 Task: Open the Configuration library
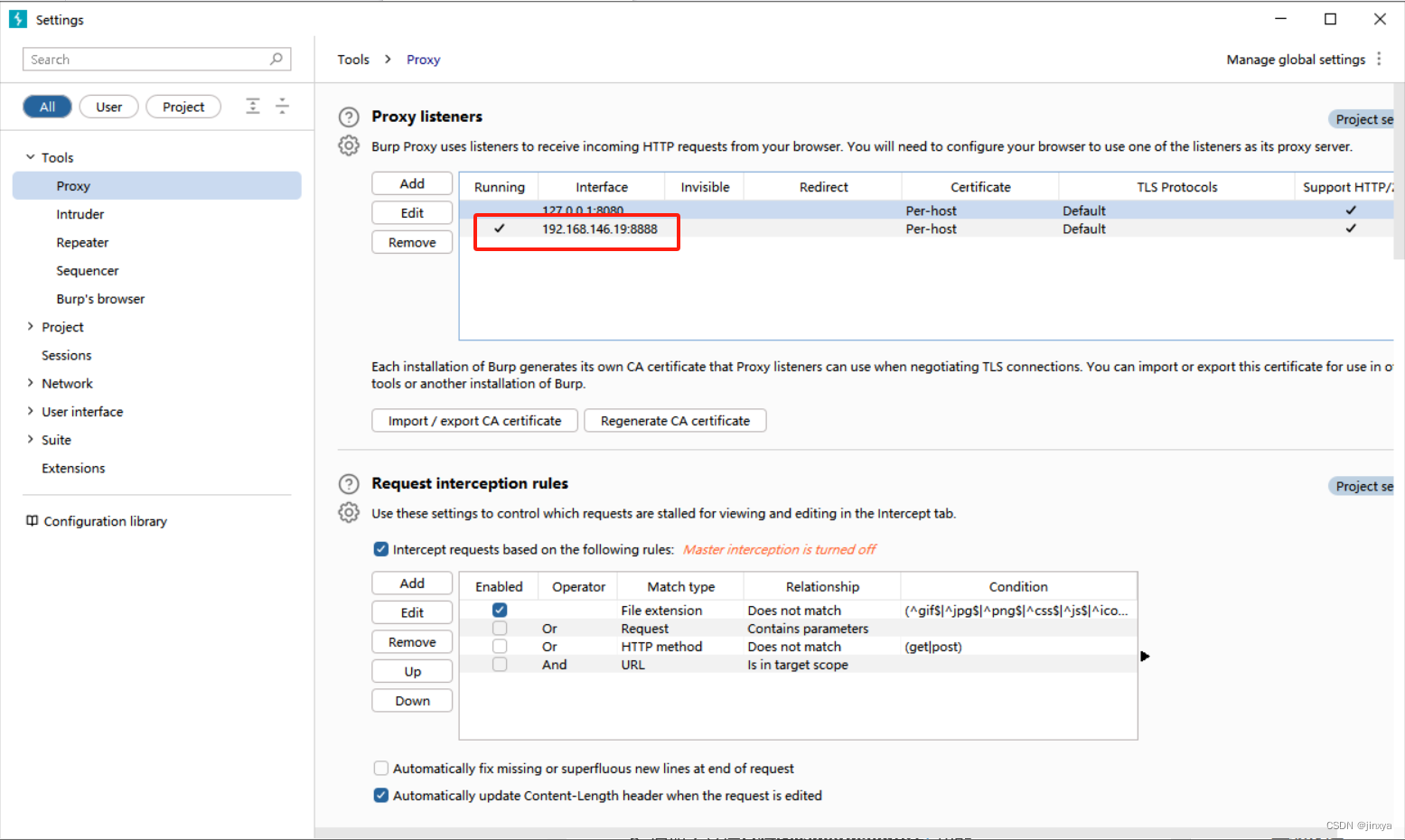click(x=105, y=521)
